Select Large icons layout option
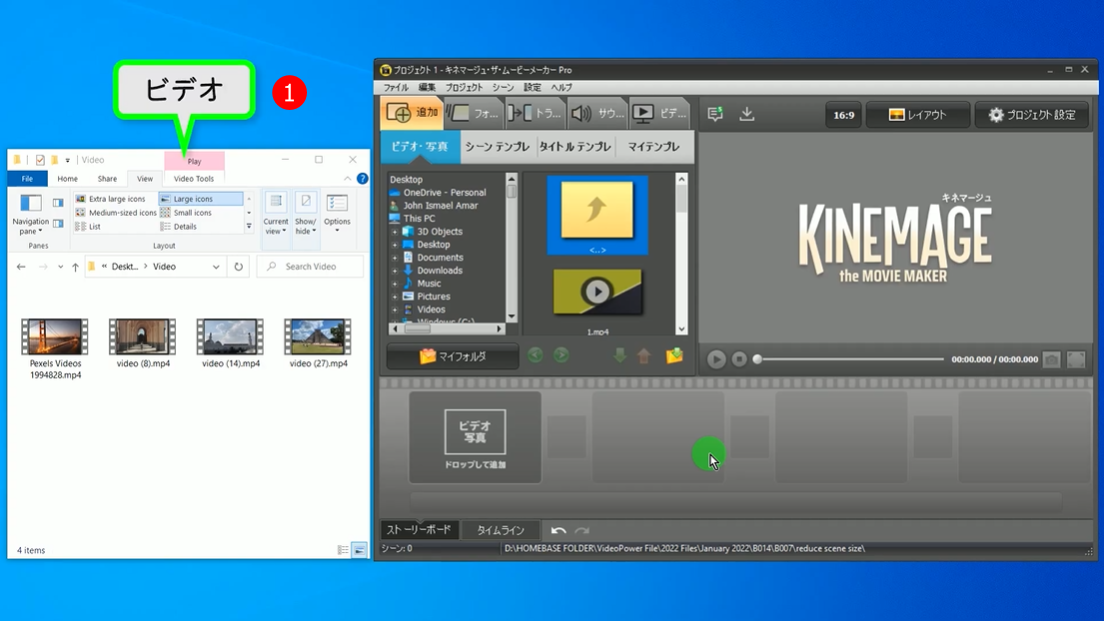Image resolution: width=1104 pixels, height=621 pixels. (x=200, y=199)
